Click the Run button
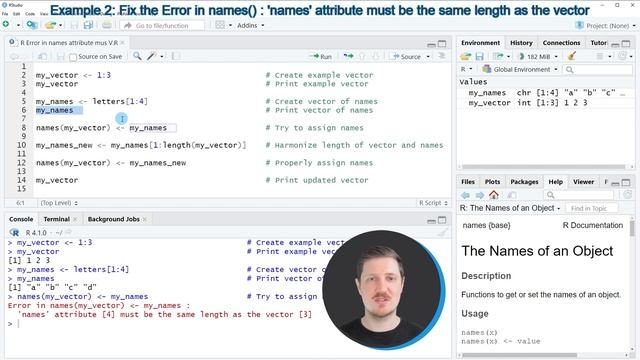This screenshot has width=640, height=360. [321, 56]
